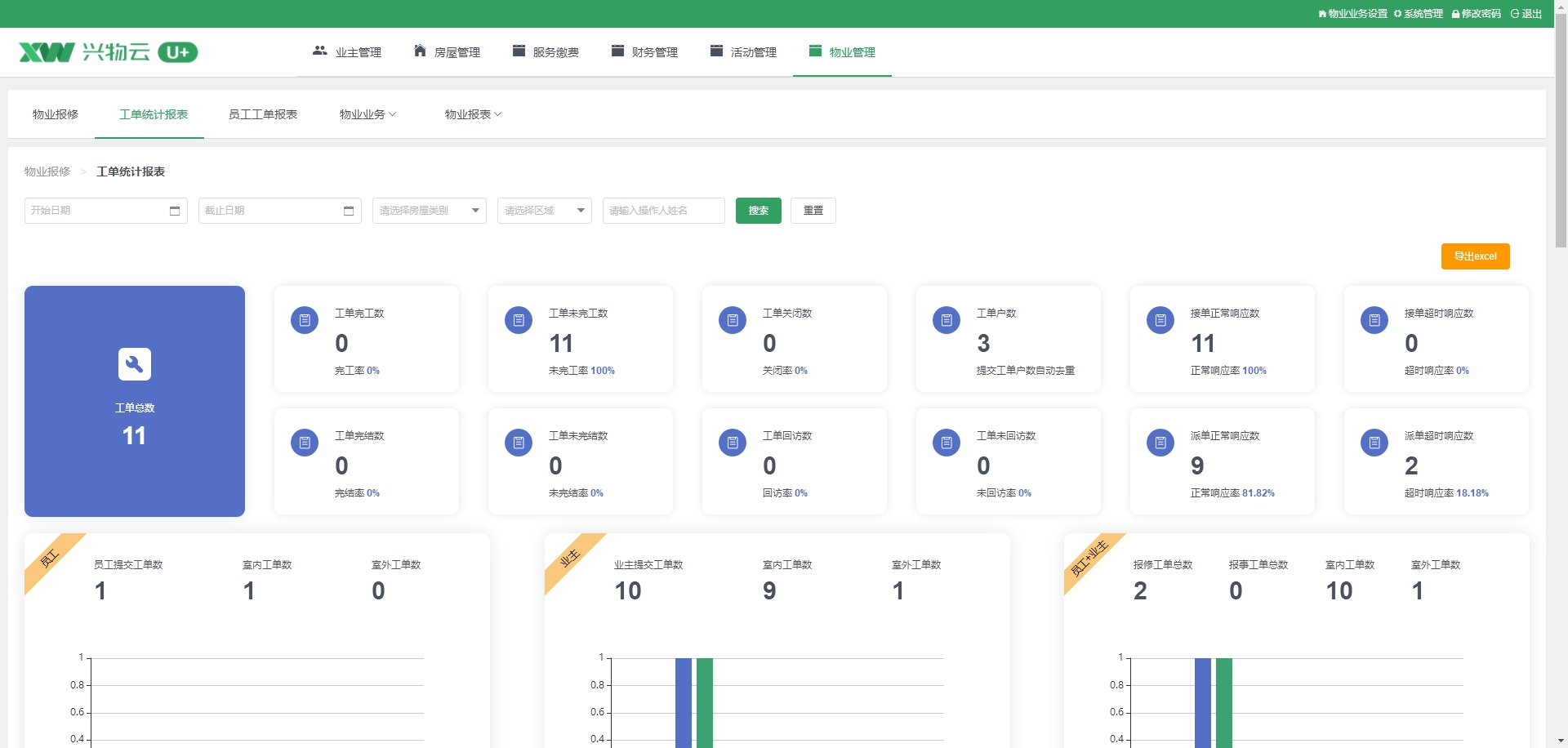The height and width of the screenshot is (748, 1568).
Task: Click the scrollbar down arrow
Action: point(1561,741)
